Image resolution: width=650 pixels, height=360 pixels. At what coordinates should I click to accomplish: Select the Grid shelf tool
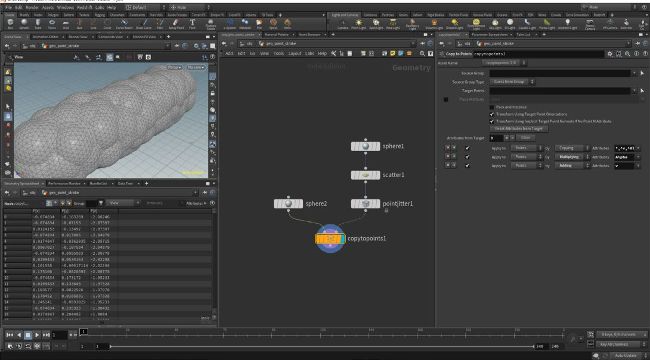65,24
